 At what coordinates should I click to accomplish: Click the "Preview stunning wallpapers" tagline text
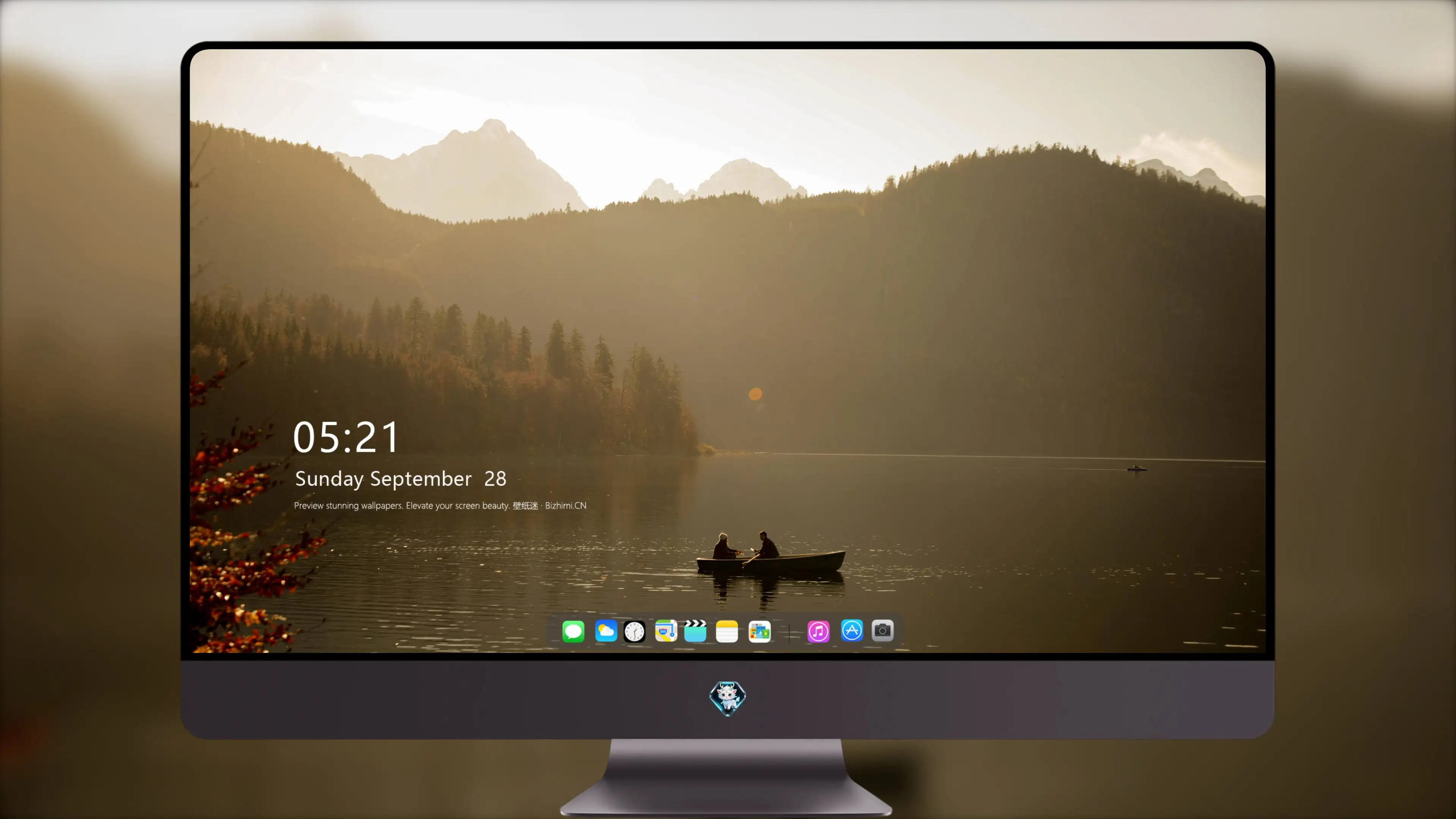pos(440,505)
